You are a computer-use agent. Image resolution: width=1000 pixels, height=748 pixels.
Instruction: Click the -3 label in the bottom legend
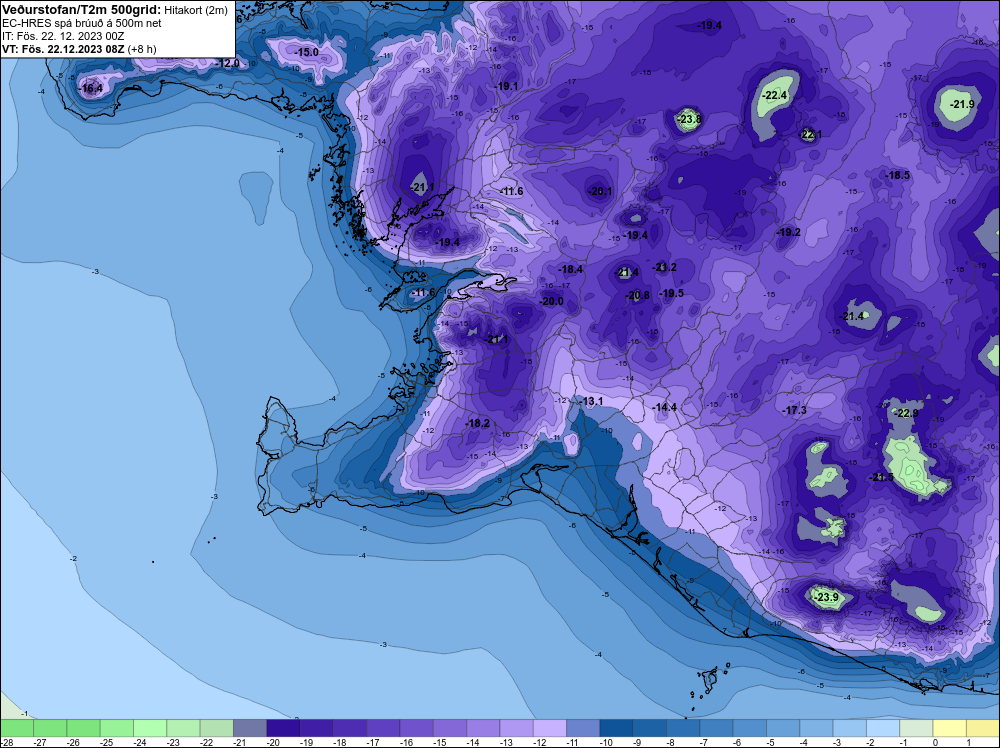pyautogui.click(x=838, y=742)
